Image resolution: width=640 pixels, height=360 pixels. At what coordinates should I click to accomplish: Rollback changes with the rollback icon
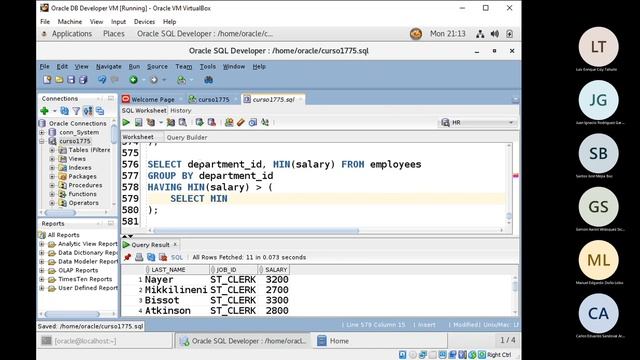point(211,122)
